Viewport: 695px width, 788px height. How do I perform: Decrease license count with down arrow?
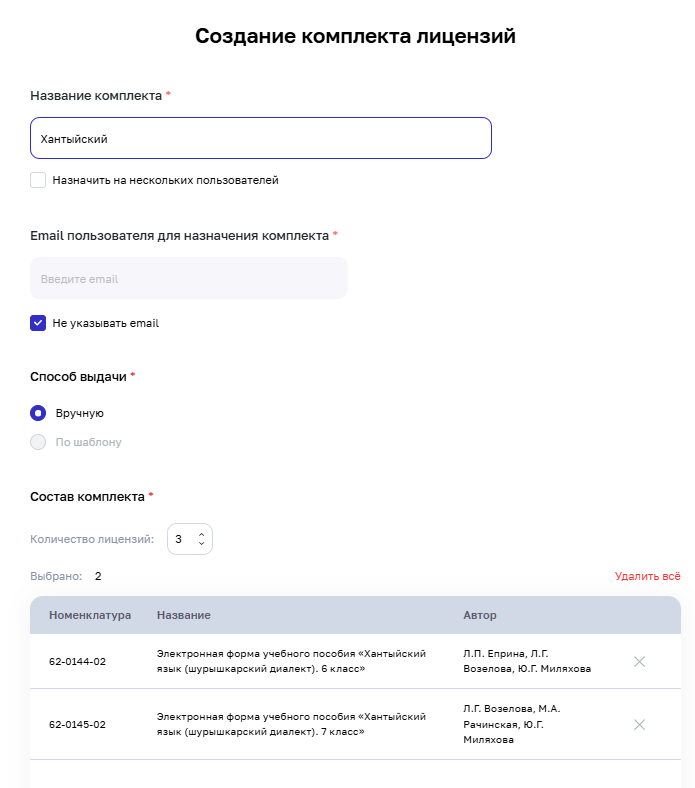[201, 545]
